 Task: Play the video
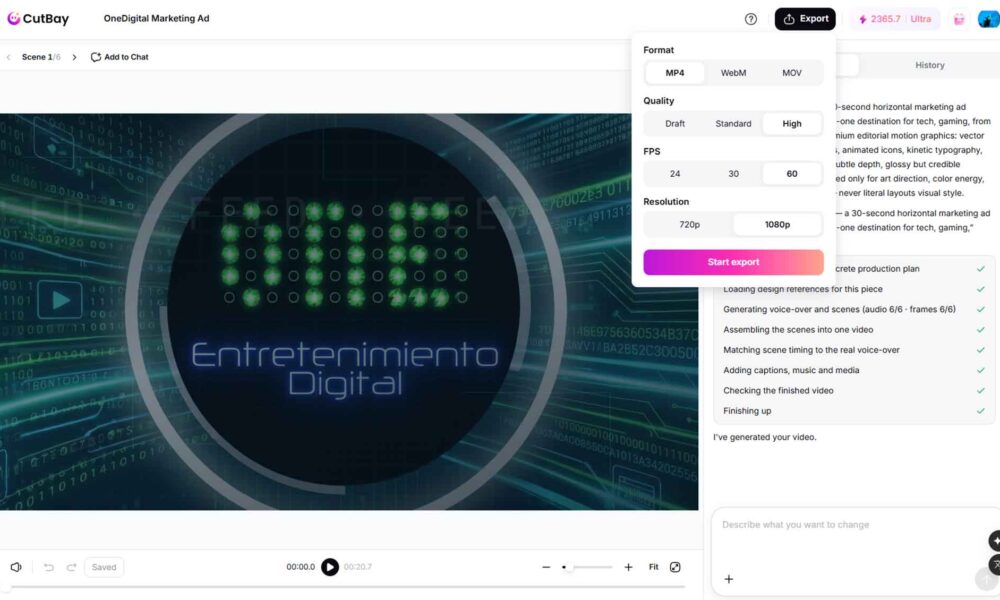click(330, 567)
